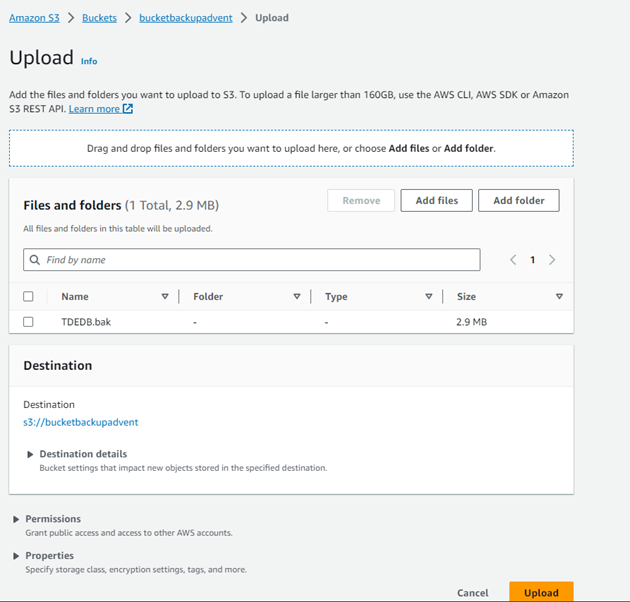Go to next page with right chevron

(552, 260)
